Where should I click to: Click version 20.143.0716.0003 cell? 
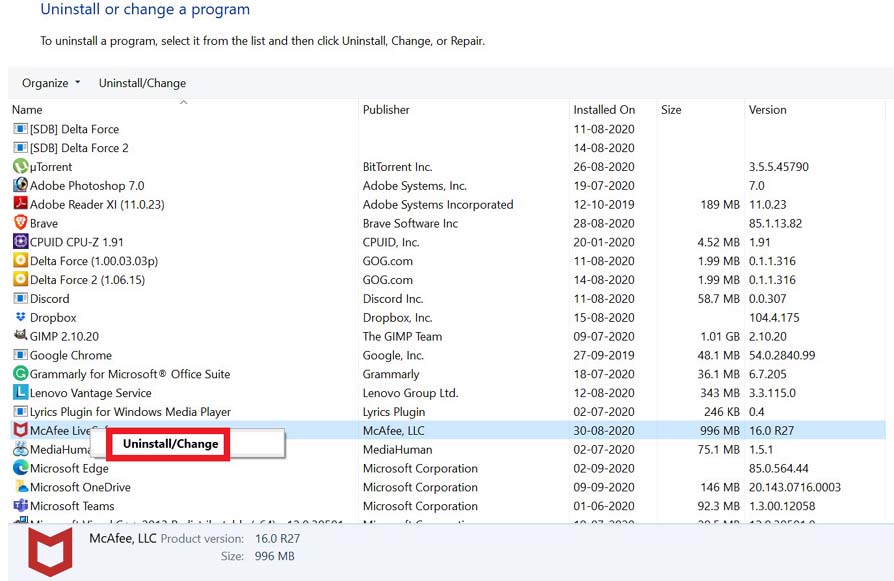pyautogui.click(x=794, y=487)
